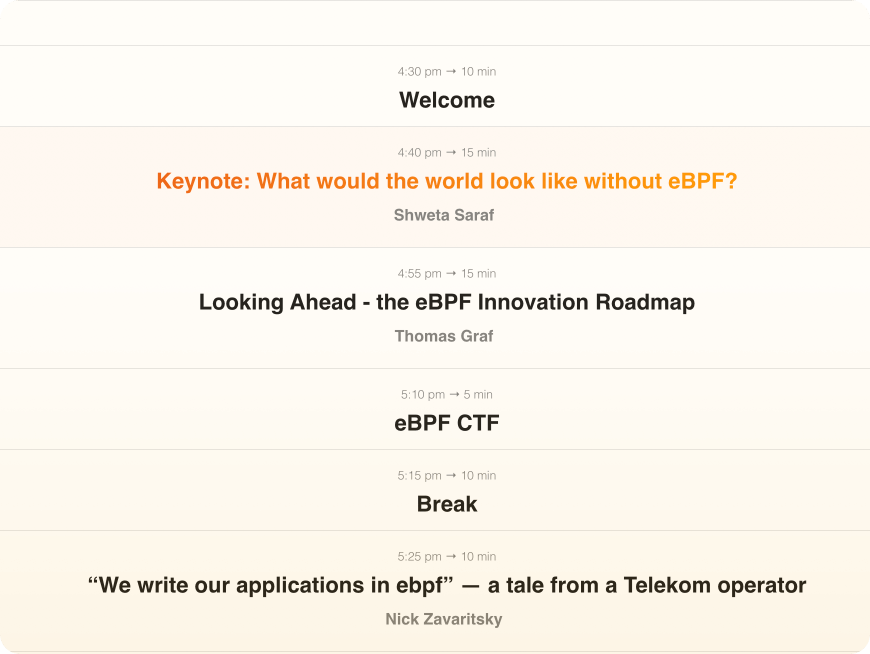Viewport: 870px width, 654px height.
Task: Click the 5:25 pm 10 min label
Action: (447, 556)
